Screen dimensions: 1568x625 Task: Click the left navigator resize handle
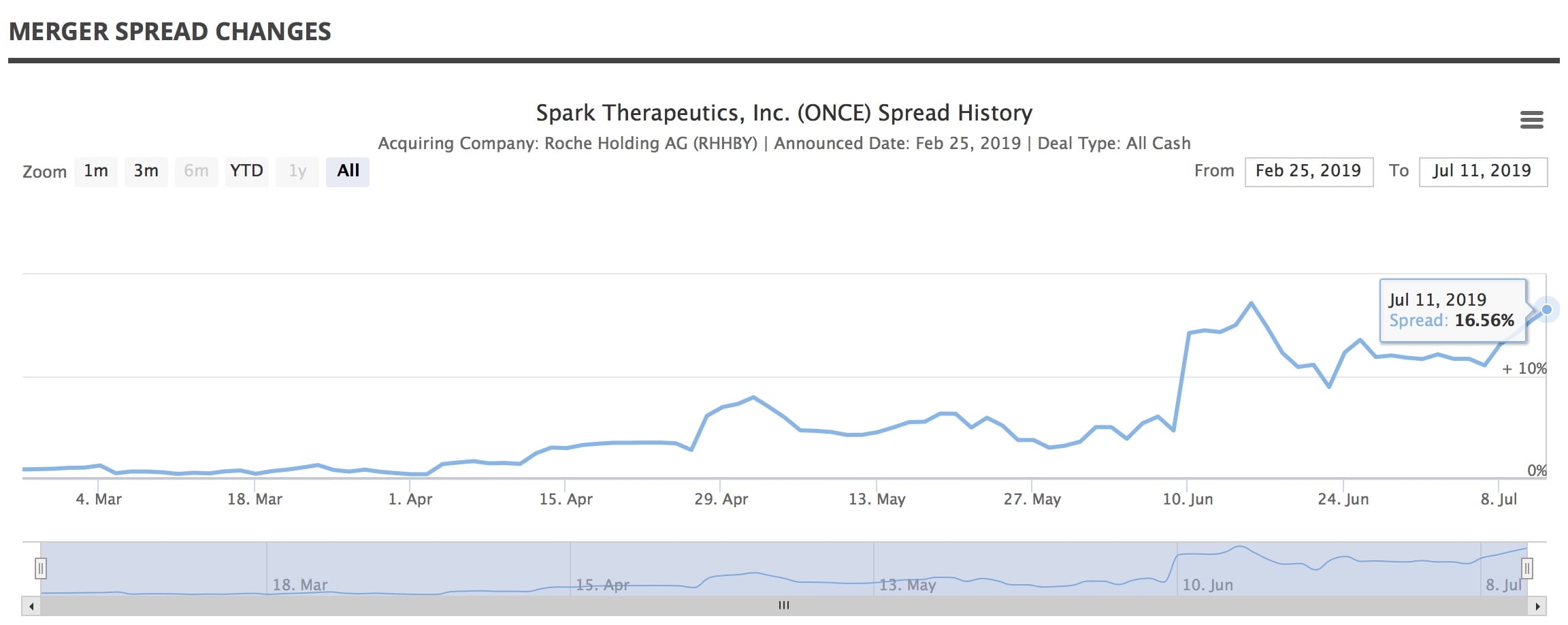[x=41, y=567]
